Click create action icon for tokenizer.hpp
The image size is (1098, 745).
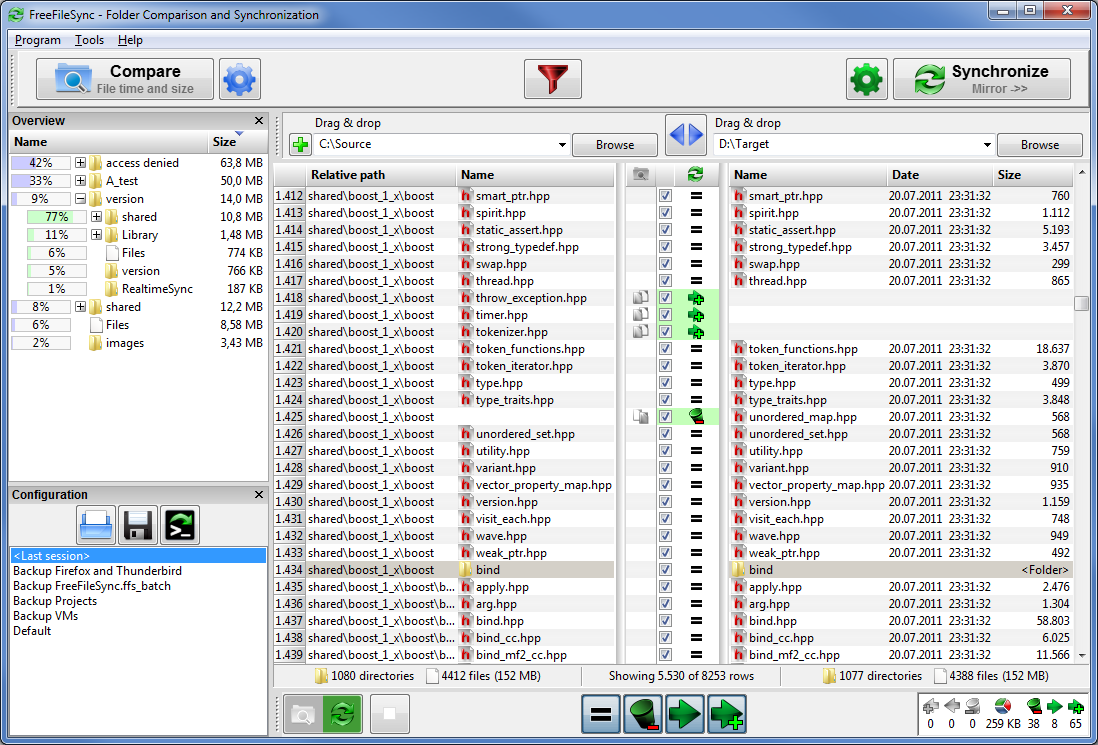click(696, 332)
